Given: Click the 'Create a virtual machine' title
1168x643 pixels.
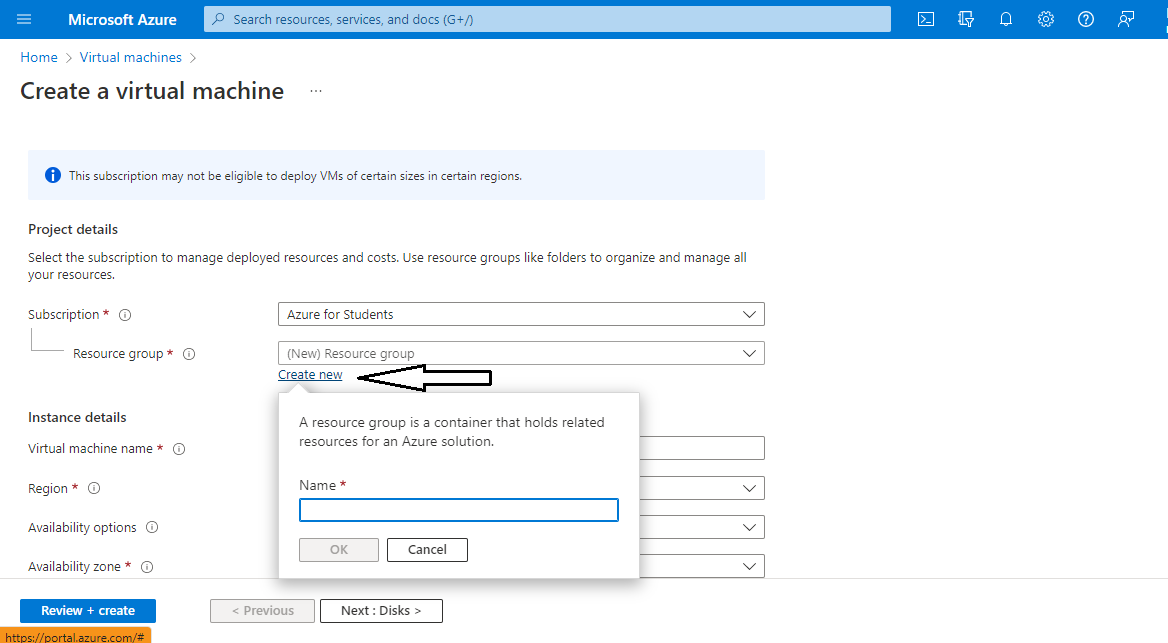Looking at the screenshot, I should tap(152, 91).
